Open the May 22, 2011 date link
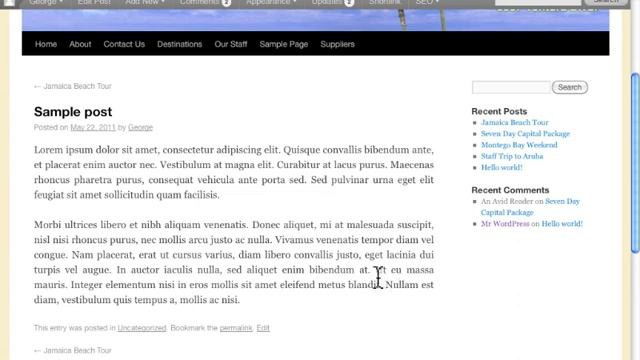Viewport: 640px width, 360px height. (93, 127)
